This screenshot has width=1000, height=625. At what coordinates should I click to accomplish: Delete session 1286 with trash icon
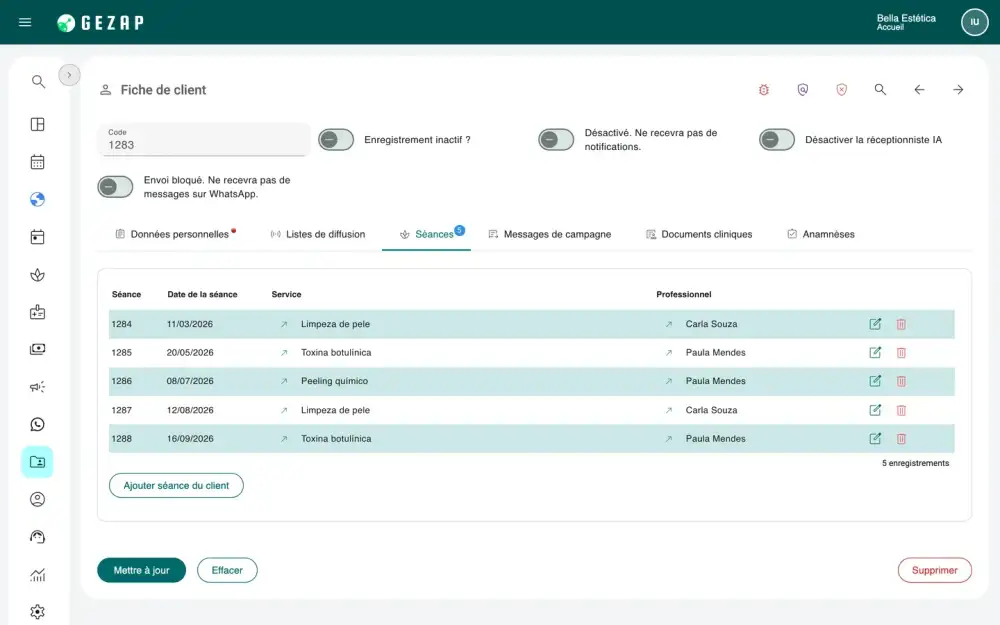pyautogui.click(x=901, y=381)
